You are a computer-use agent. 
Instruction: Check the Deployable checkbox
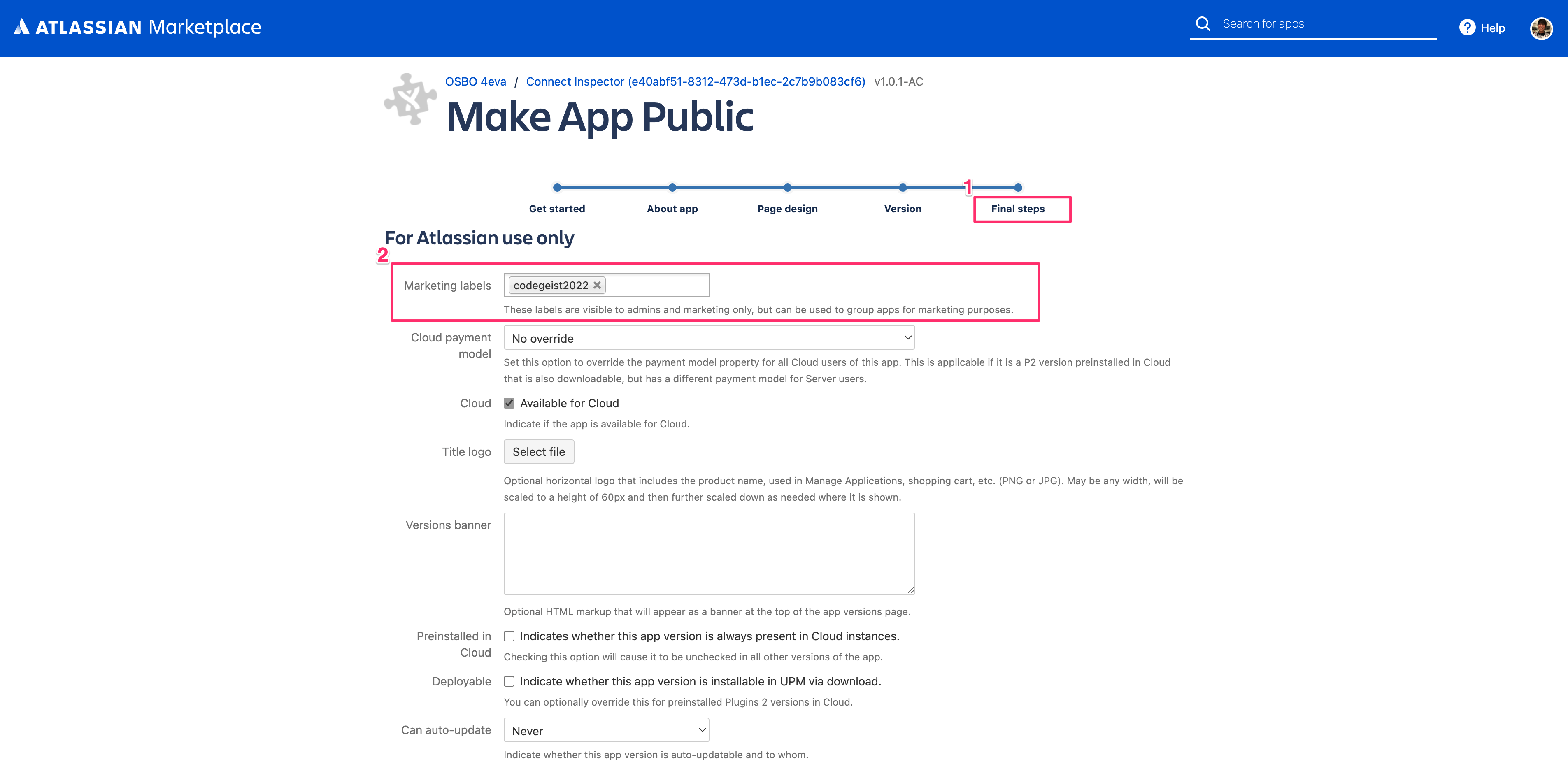point(509,682)
